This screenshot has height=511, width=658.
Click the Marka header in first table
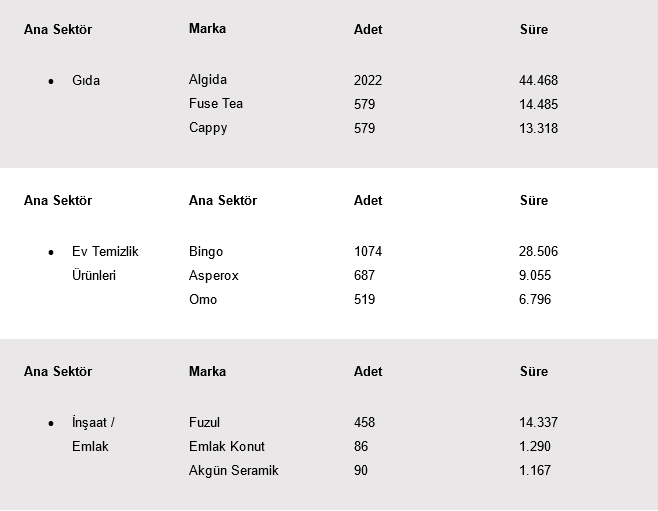(x=207, y=29)
